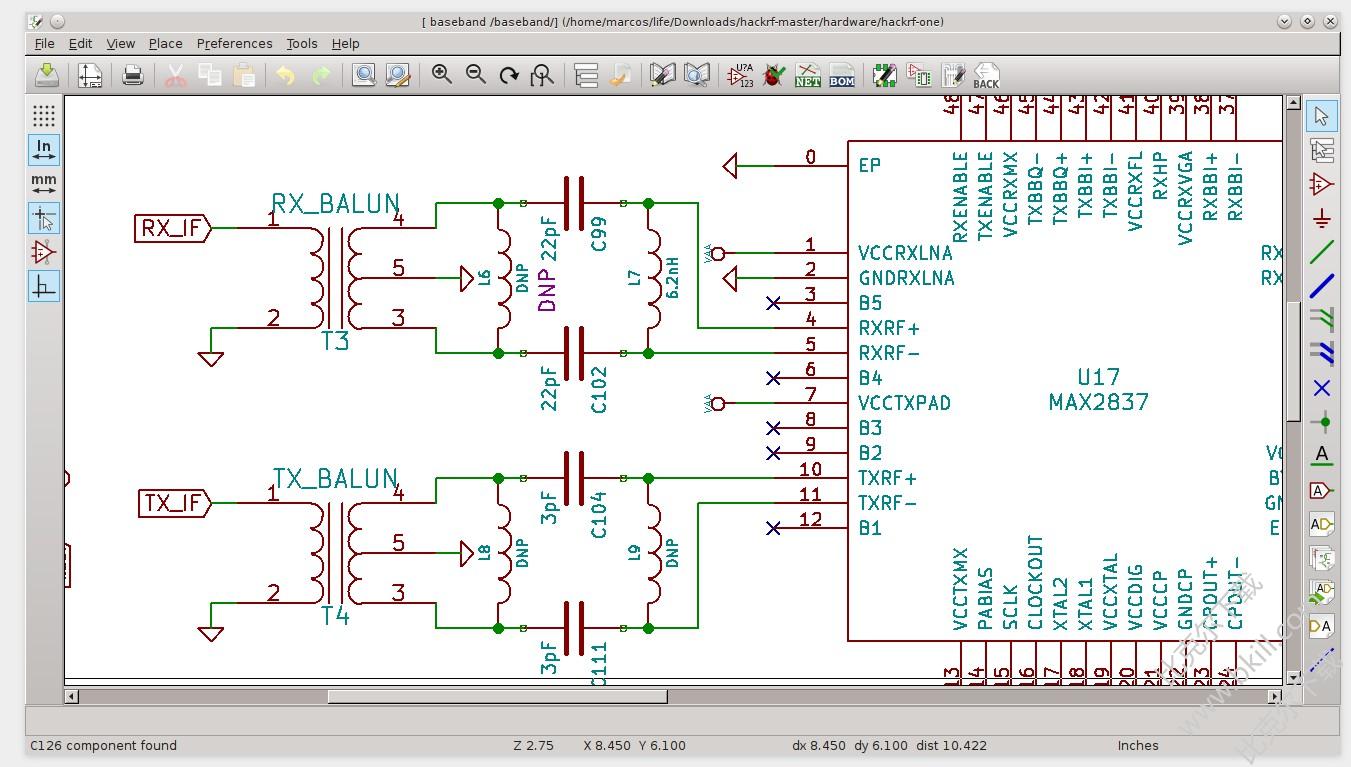The width and height of the screenshot is (1351, 767).
Task: Click the Place junction tool
Action: point(1322,422)
